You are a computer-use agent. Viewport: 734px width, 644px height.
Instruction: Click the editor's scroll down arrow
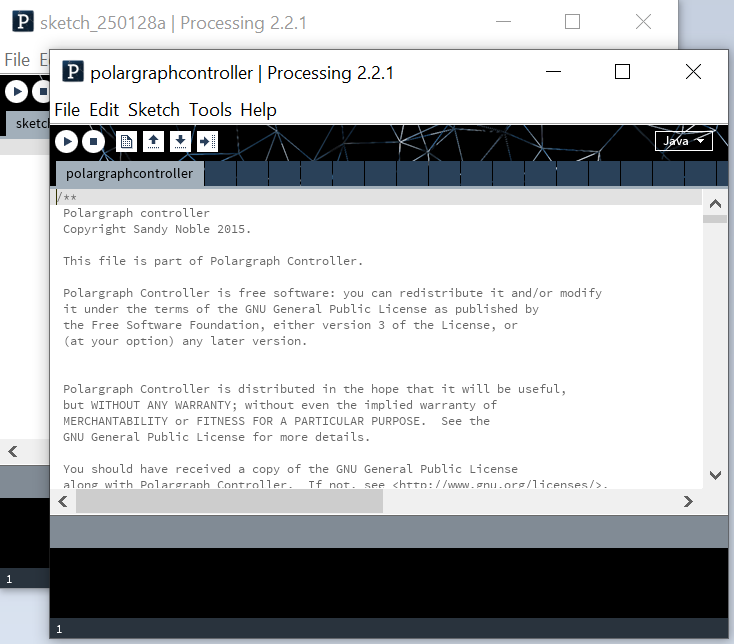coord(715,475)
